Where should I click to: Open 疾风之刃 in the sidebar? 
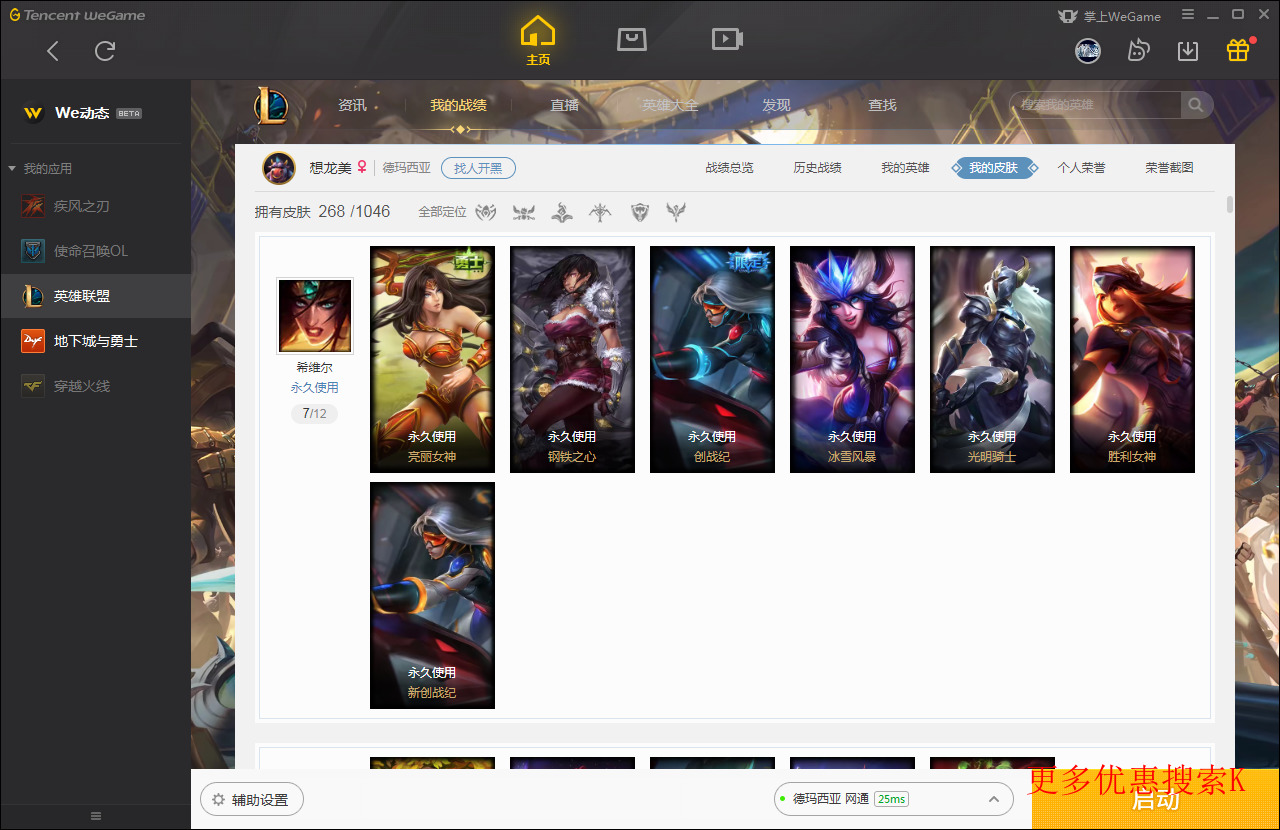point(95,206)
